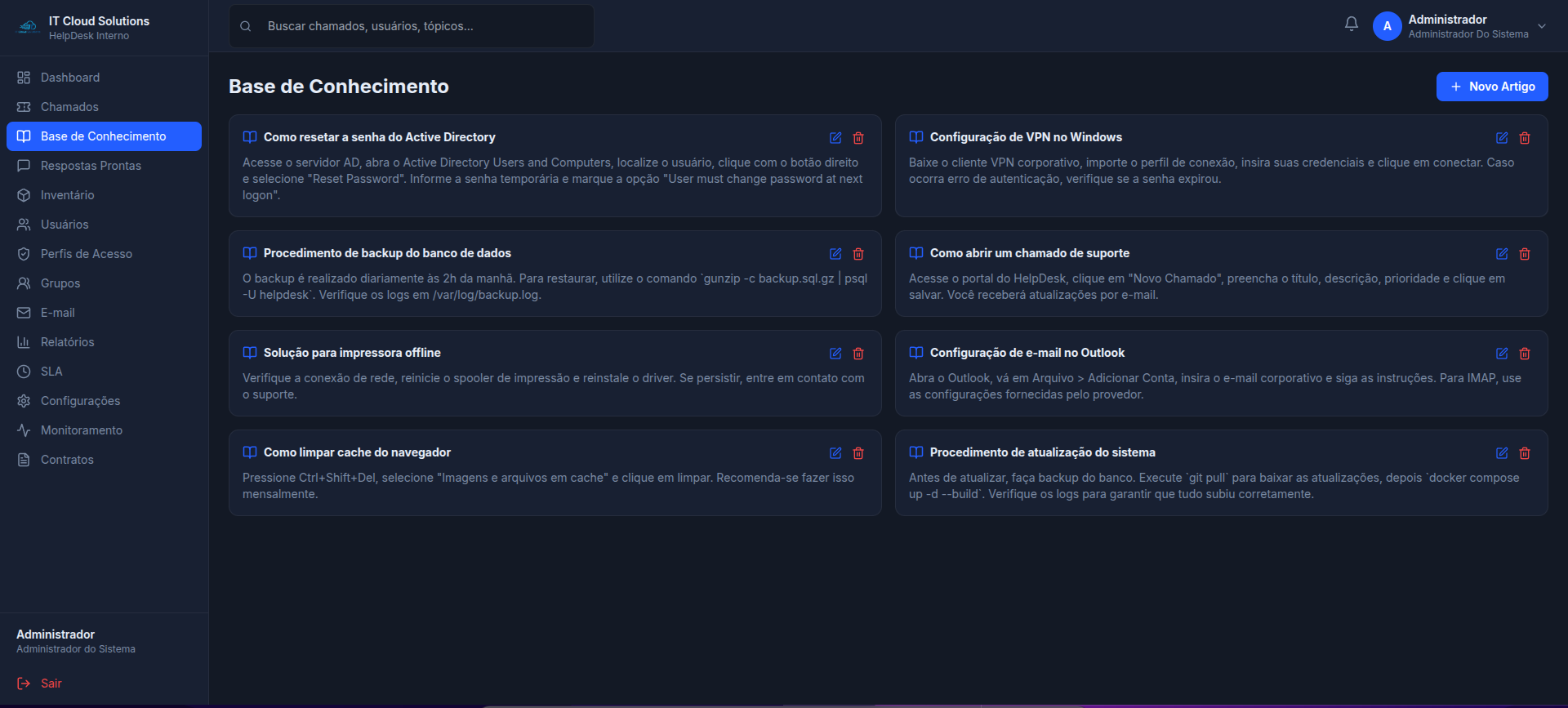This screenshot has width=1568, height=708.
Task: Edit the impressora offline article
Action: click(x=835, y=354)
